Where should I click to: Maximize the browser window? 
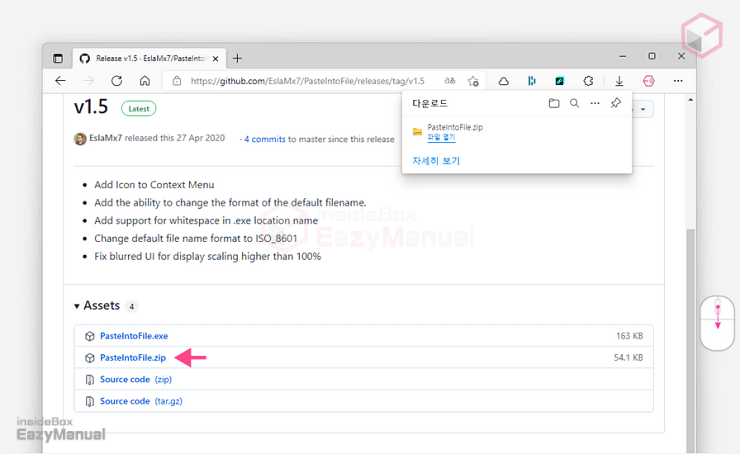point(652,56)
